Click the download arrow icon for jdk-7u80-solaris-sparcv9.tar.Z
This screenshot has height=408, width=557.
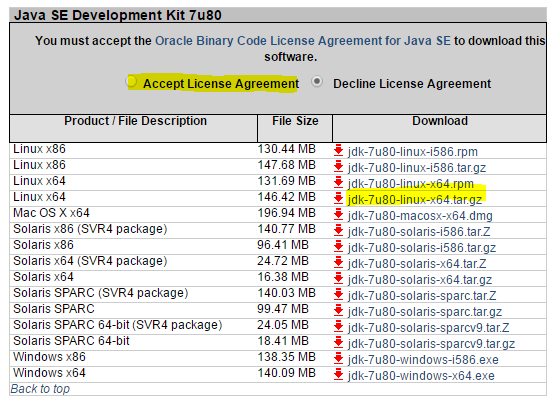(339, 326)
